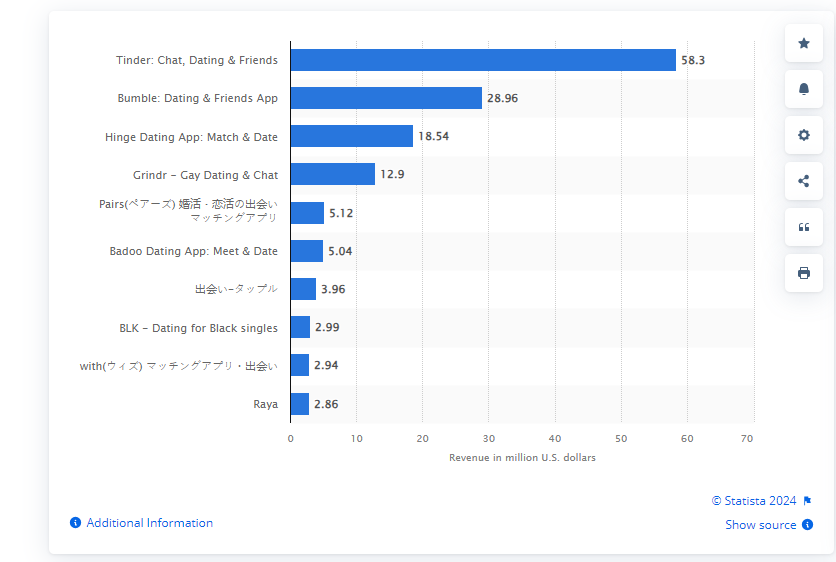This screenshot has height=562, width=836.
Task: Click the BLK Dating bar
Action: click(x=300, y=327)
